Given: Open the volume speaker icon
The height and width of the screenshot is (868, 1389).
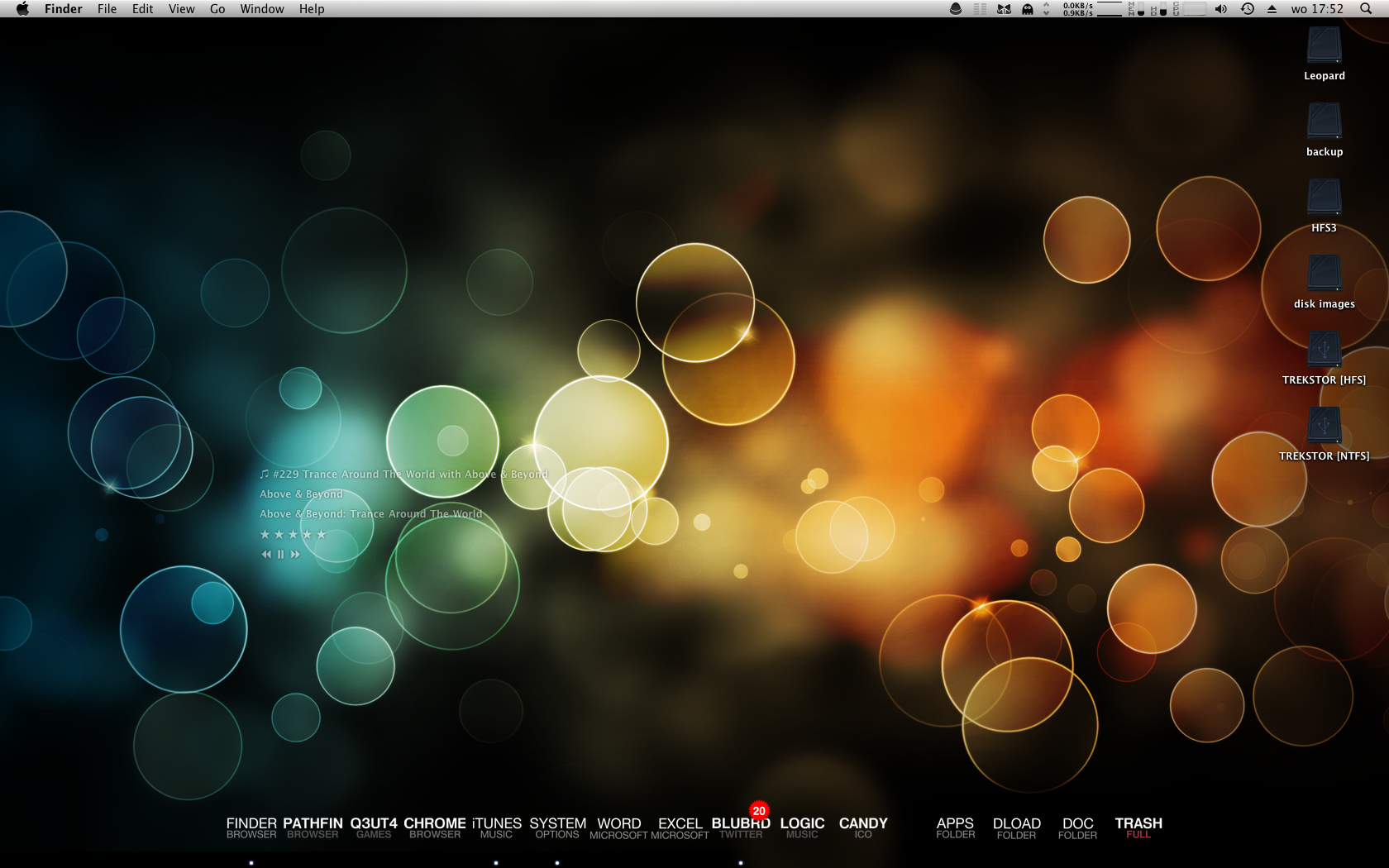Looking at the screenshot, I should point(1221,9).
